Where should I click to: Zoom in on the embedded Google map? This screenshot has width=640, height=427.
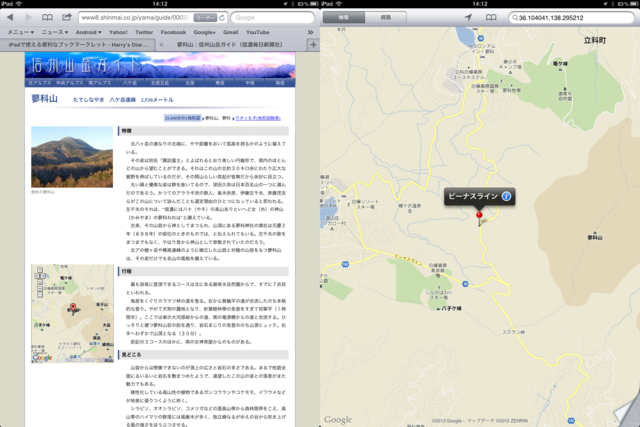(40, 289)
